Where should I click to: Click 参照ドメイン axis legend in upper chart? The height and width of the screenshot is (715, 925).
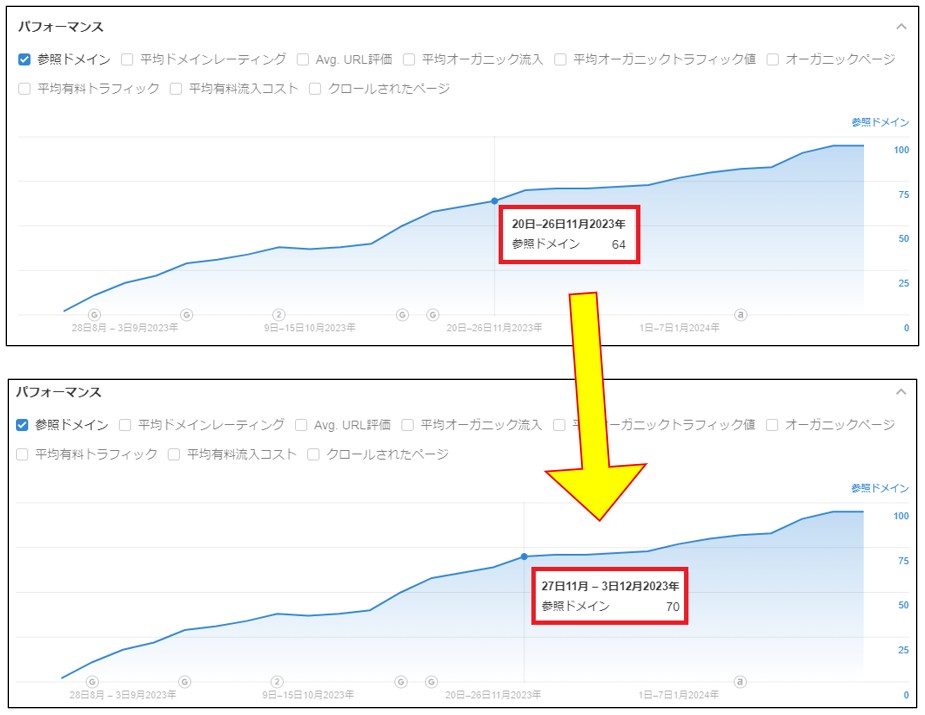880,122
